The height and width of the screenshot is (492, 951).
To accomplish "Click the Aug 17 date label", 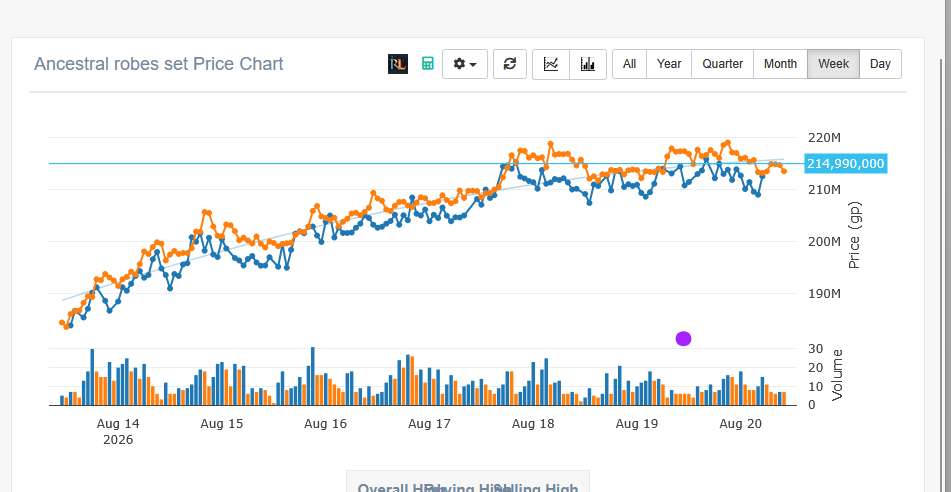I will 429,423.
